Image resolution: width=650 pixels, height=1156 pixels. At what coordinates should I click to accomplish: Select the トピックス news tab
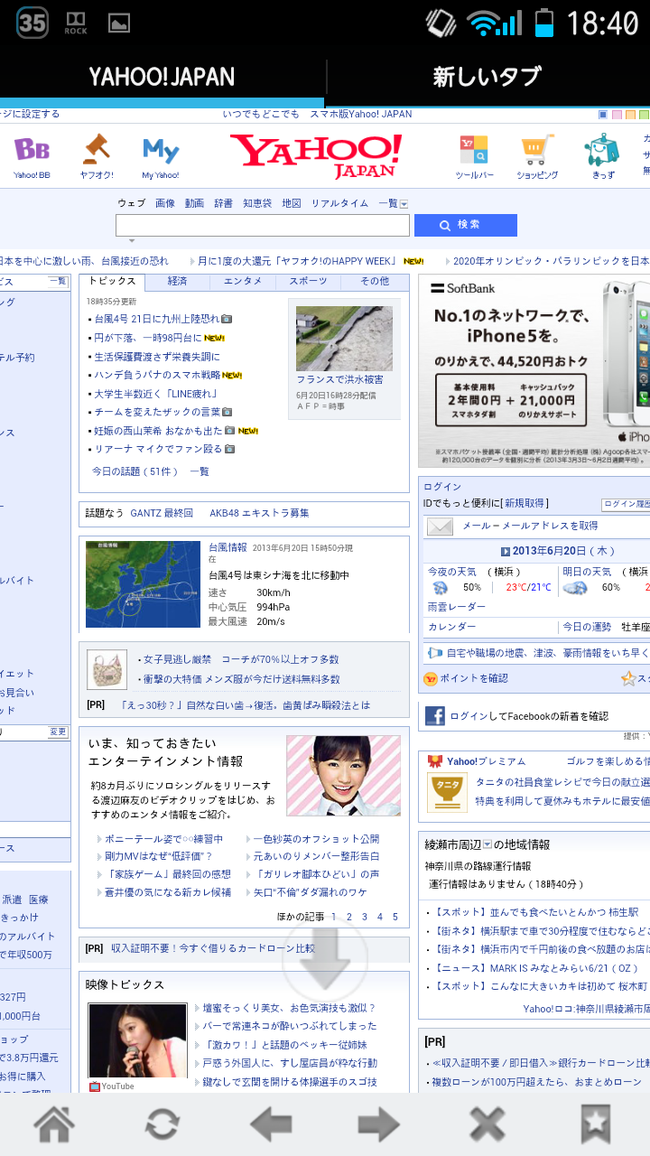tap(112, 281)
